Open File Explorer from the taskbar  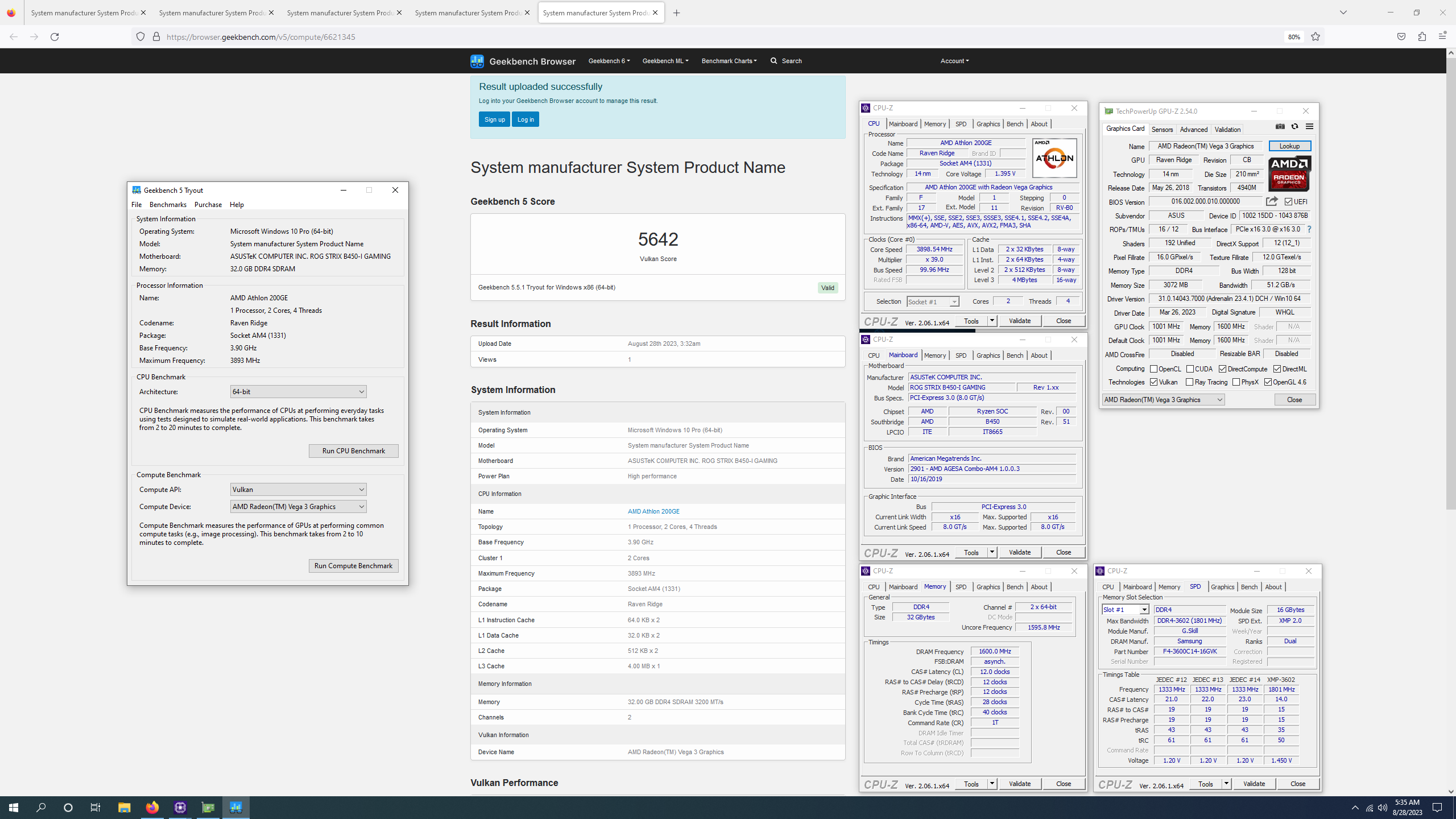[124, 808]
